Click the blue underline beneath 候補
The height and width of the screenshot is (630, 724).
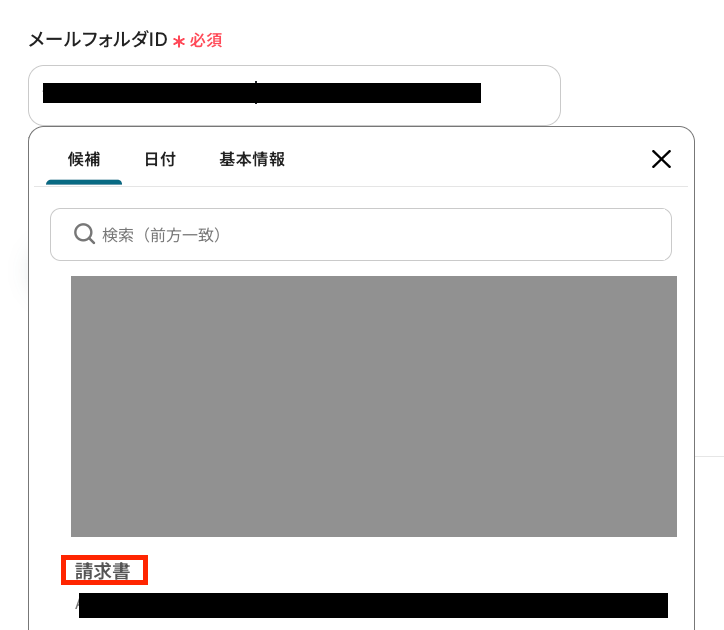[x=84, y=182]
